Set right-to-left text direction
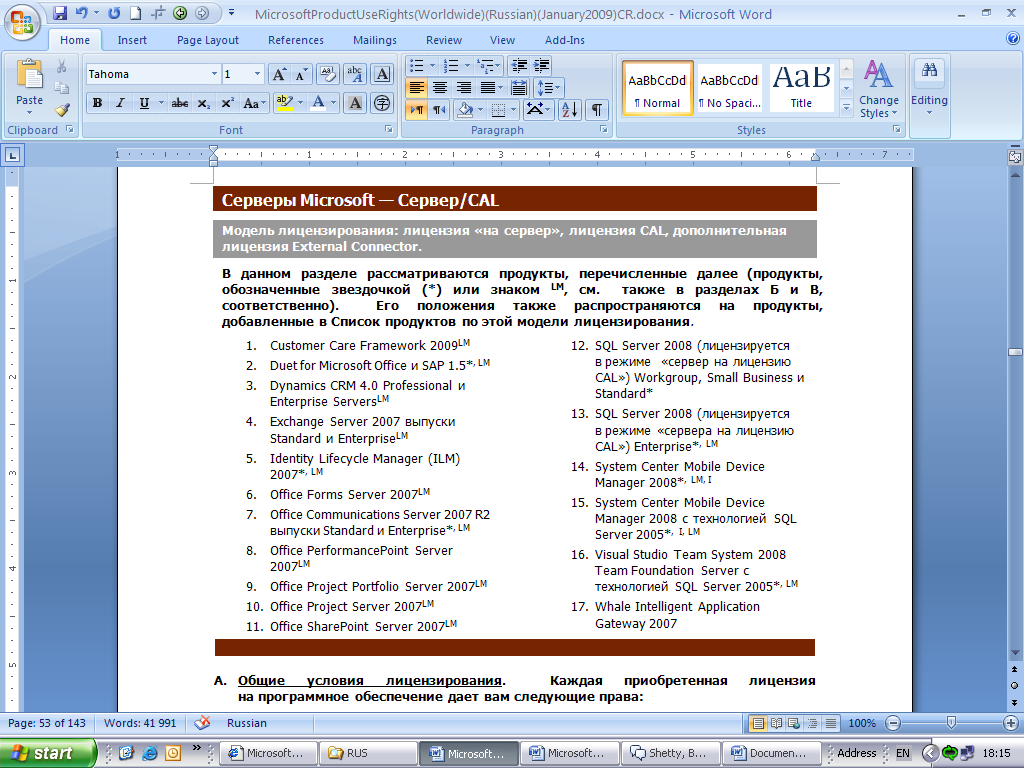This screenshot has width=1024, height=768. coord(439,110)
